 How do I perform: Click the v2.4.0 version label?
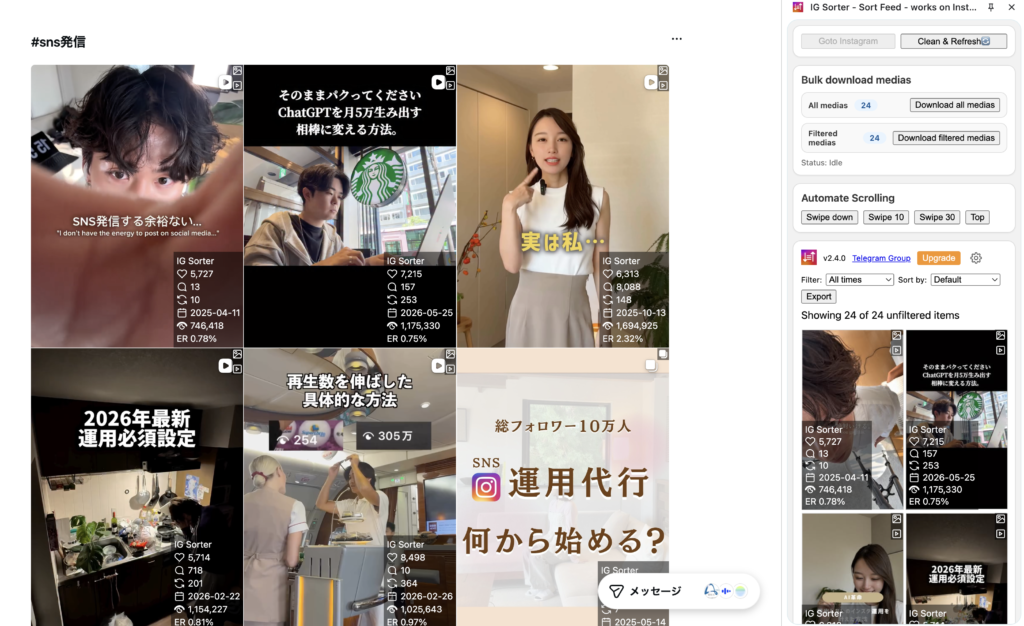(834, 258)
